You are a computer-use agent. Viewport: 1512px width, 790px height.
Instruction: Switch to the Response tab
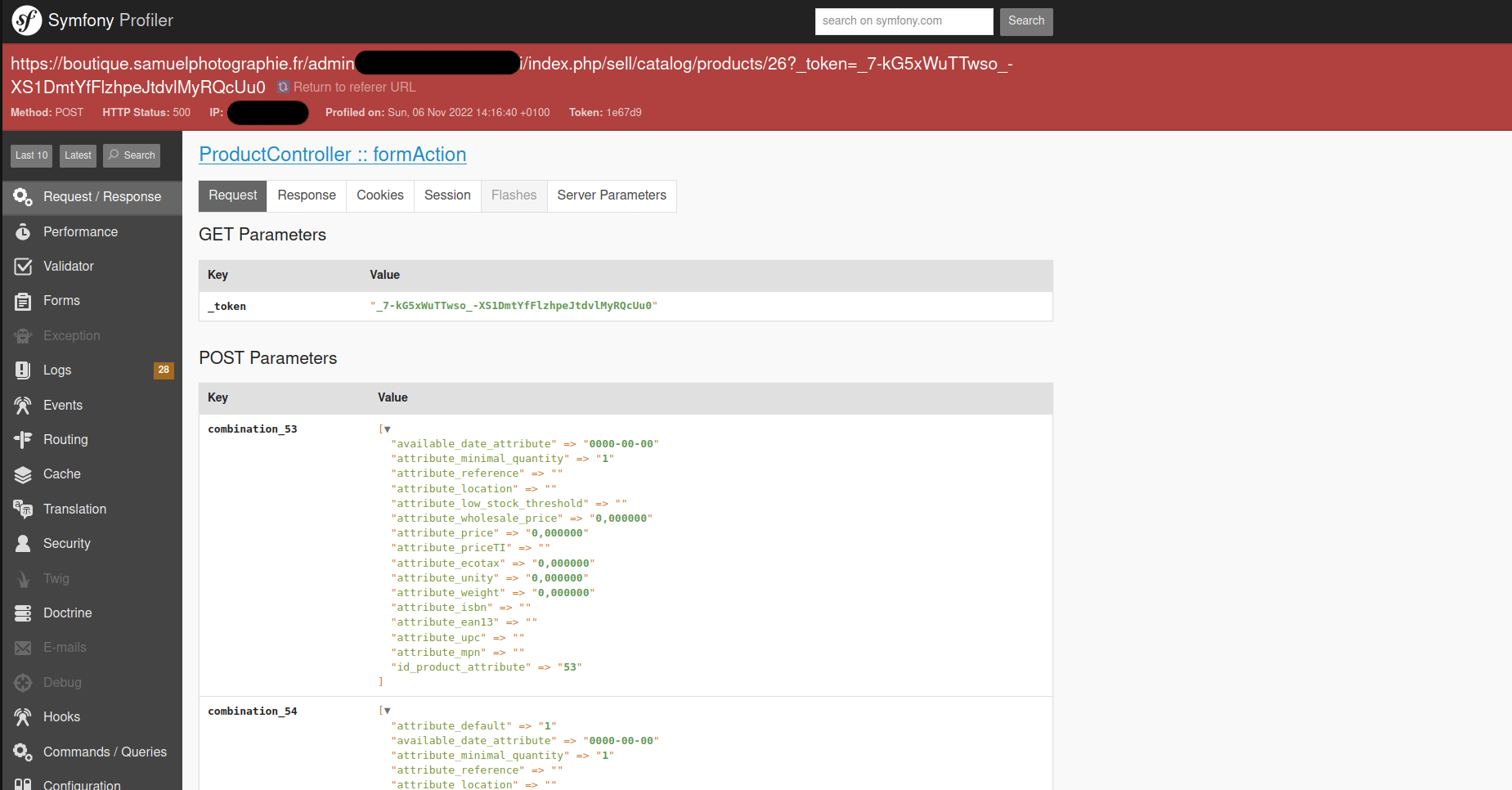click(307, 195)
